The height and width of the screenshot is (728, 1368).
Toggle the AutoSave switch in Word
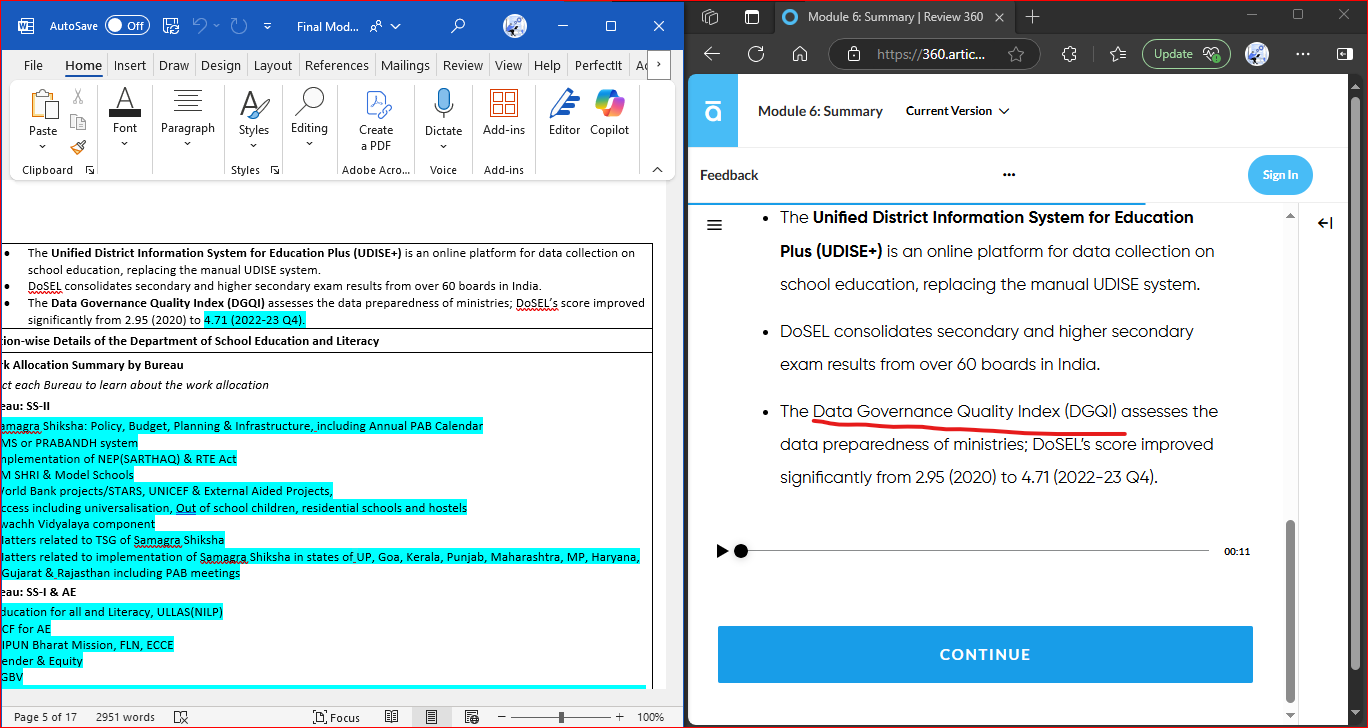127,26
